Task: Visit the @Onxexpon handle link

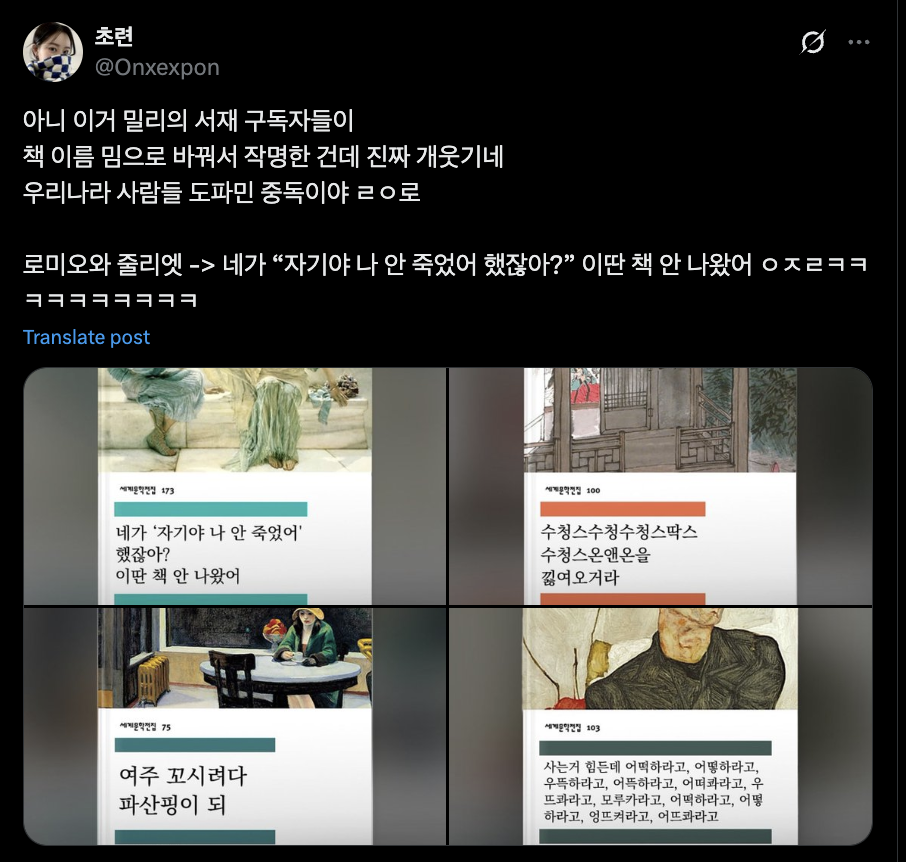Action: 157,68
